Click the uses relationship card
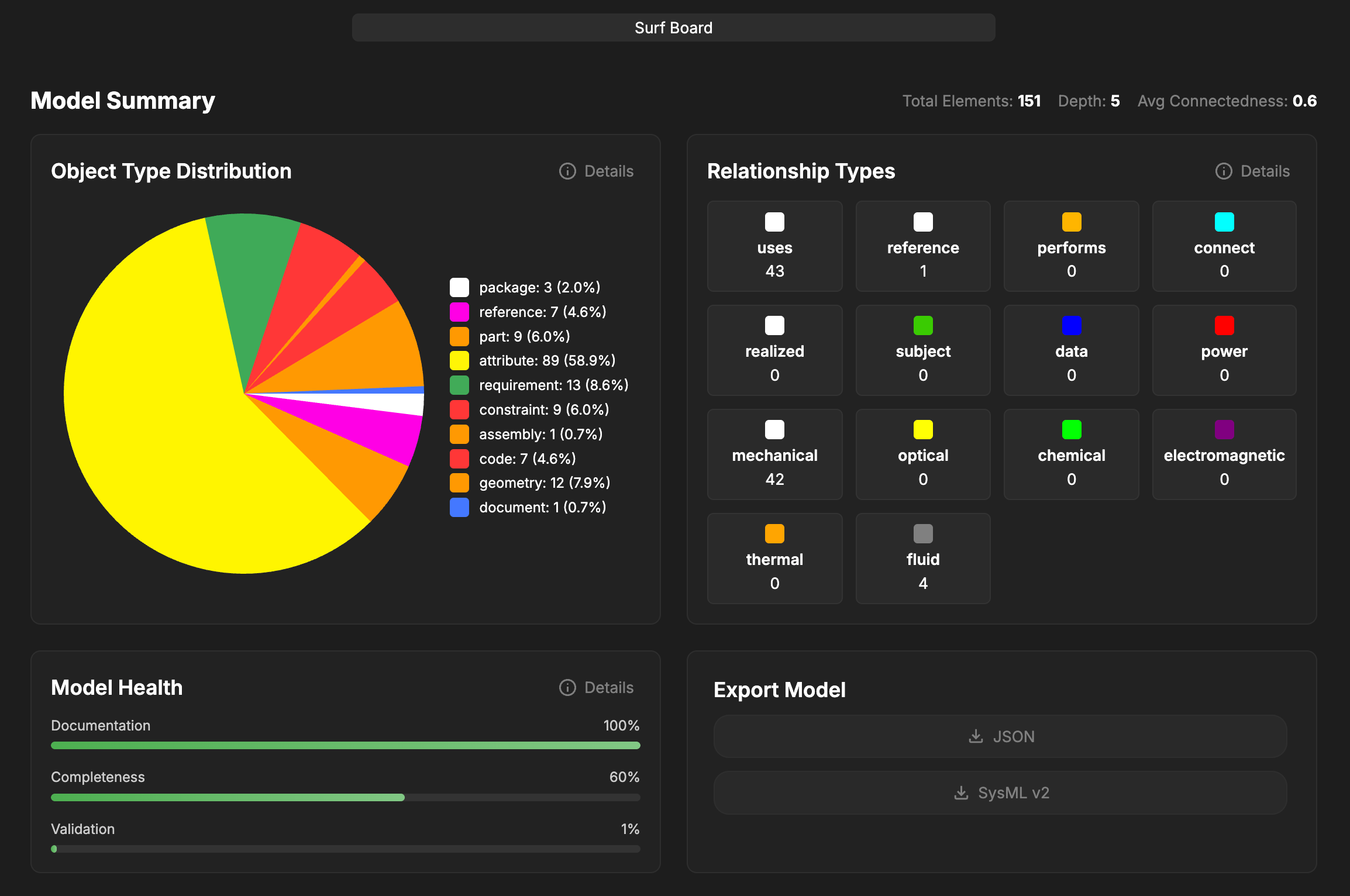Viewport: 1350px width, 896px height. (774, 246)
